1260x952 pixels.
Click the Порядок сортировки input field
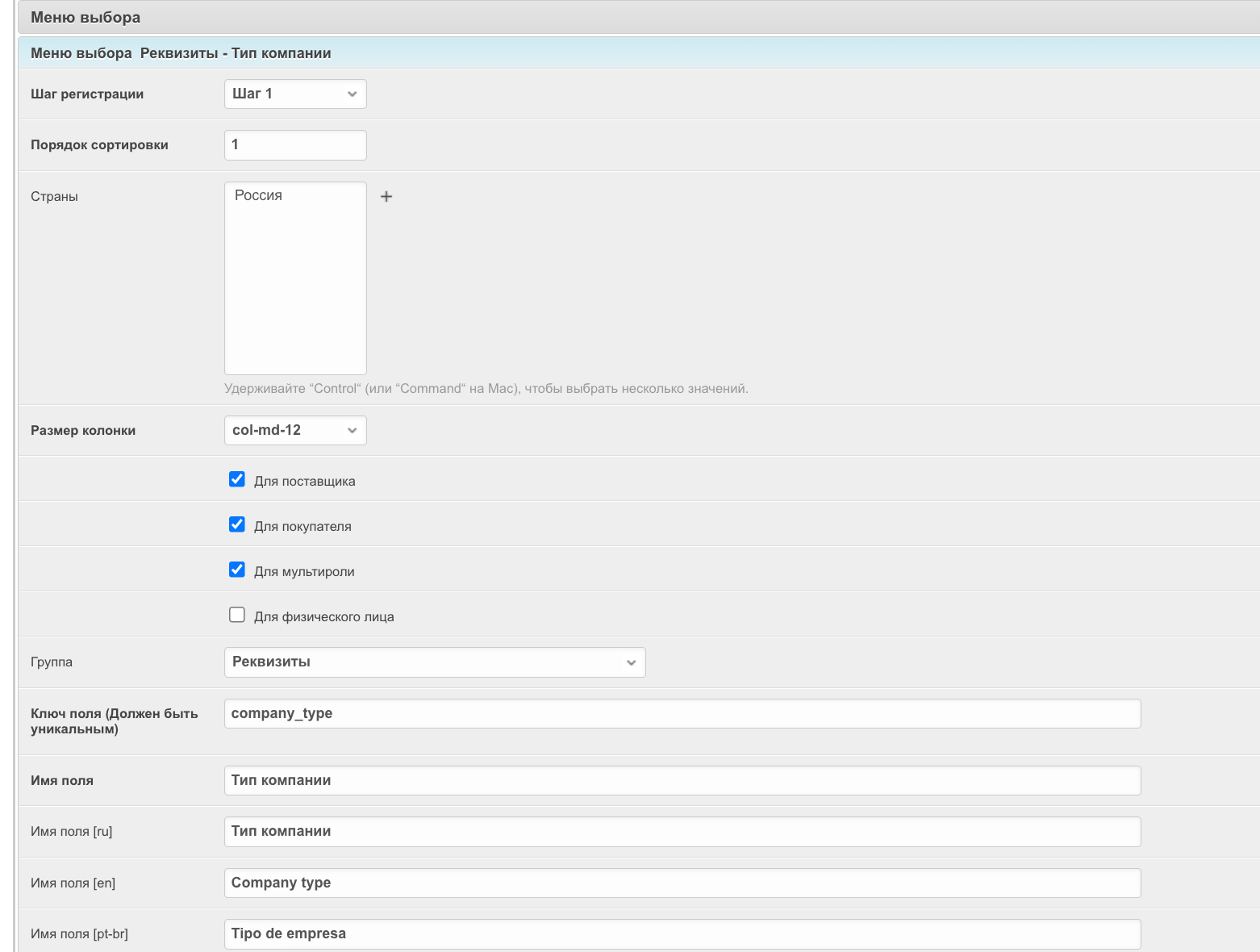[x=295, y=145]
